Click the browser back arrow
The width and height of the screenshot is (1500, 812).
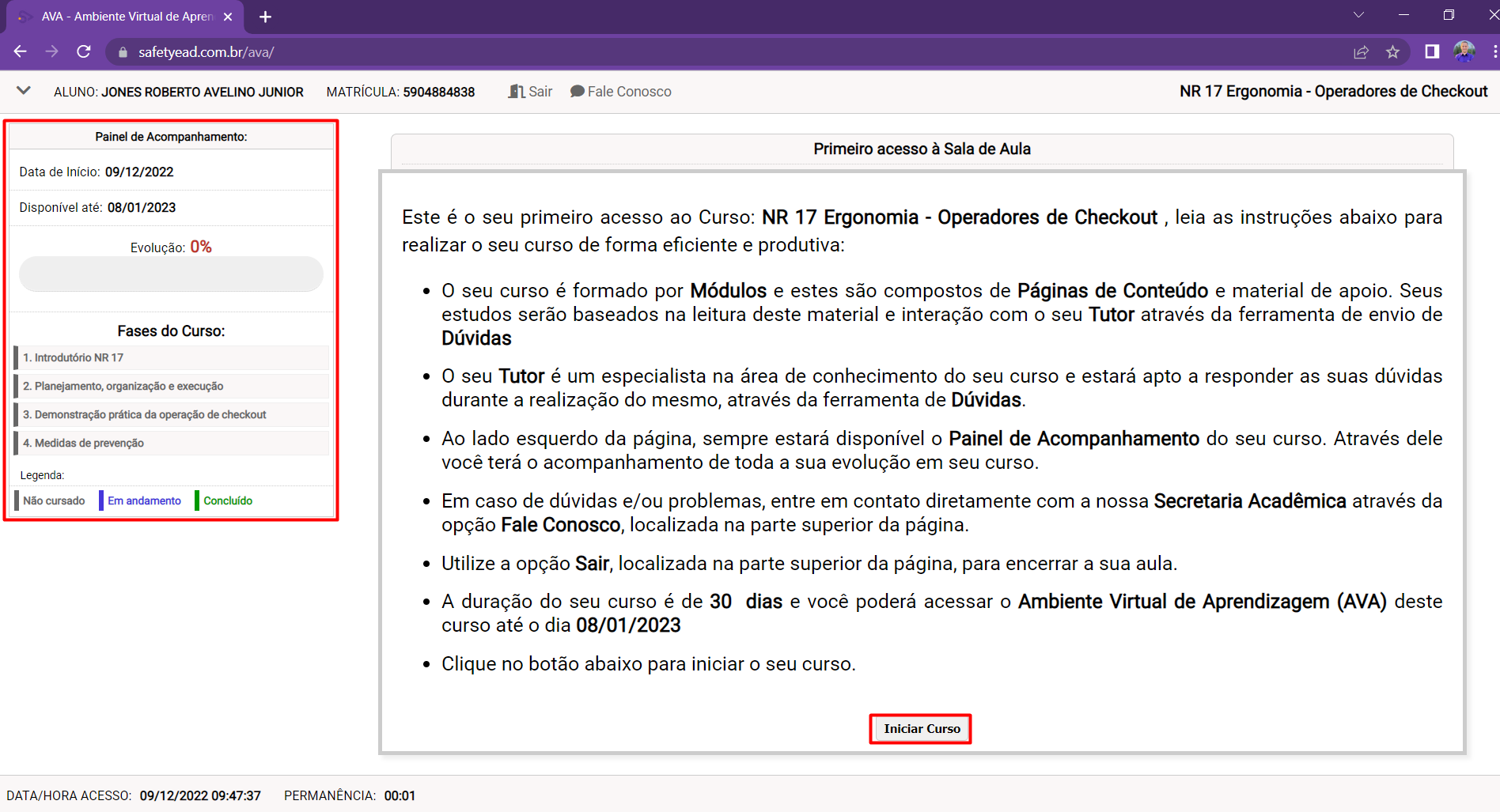(x=21, y=51)
